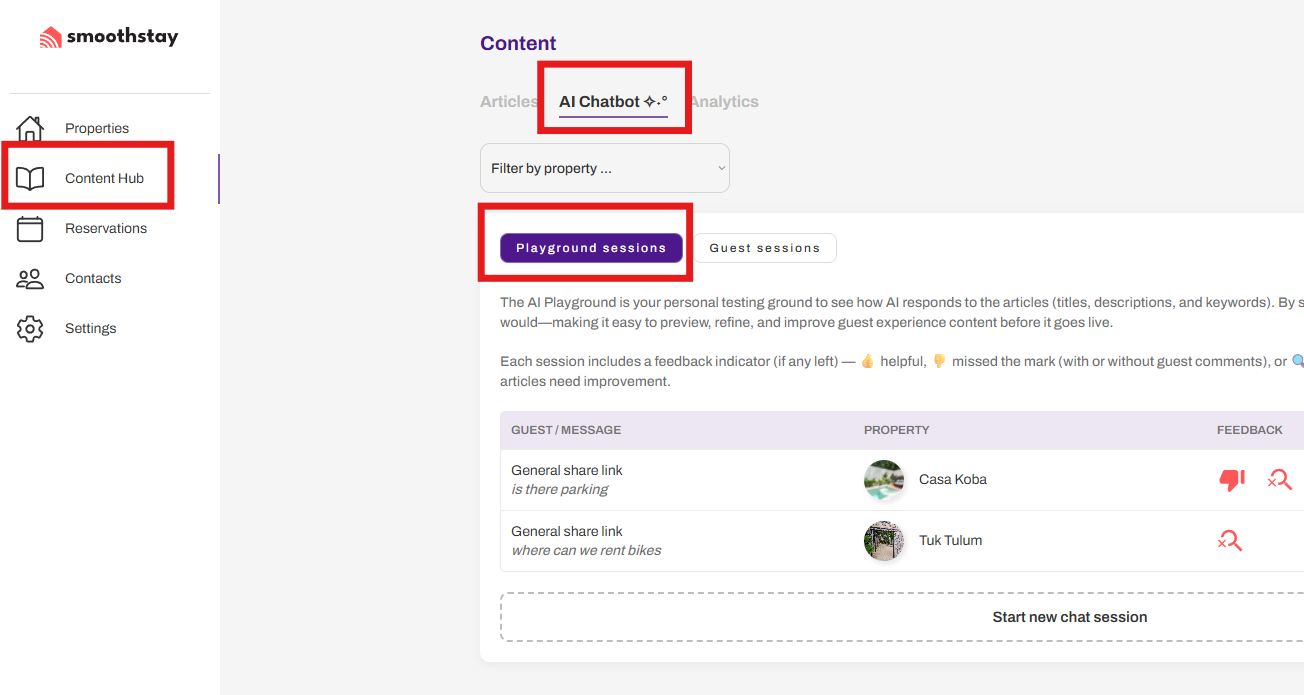Open Reservations from the sidebar
The image size is (1304, 695).
tap(106, 229)
